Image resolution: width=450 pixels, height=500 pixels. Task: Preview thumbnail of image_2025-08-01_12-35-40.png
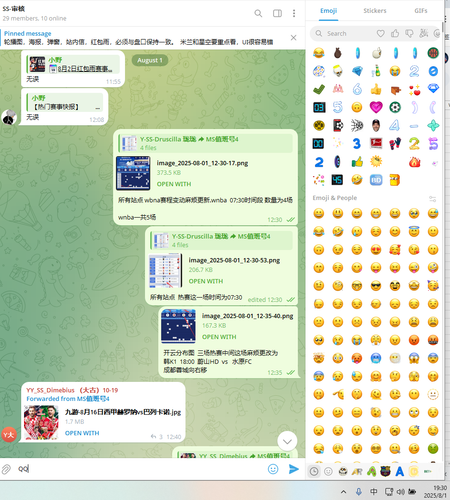(178, 326)
